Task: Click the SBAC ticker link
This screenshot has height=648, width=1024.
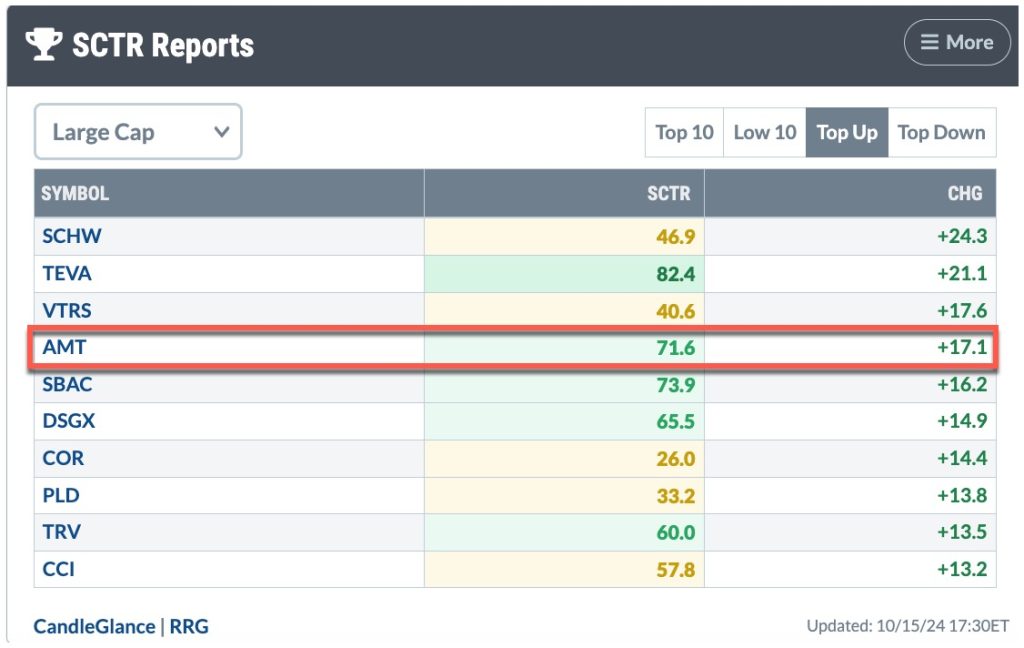Action: click(68, 384)
